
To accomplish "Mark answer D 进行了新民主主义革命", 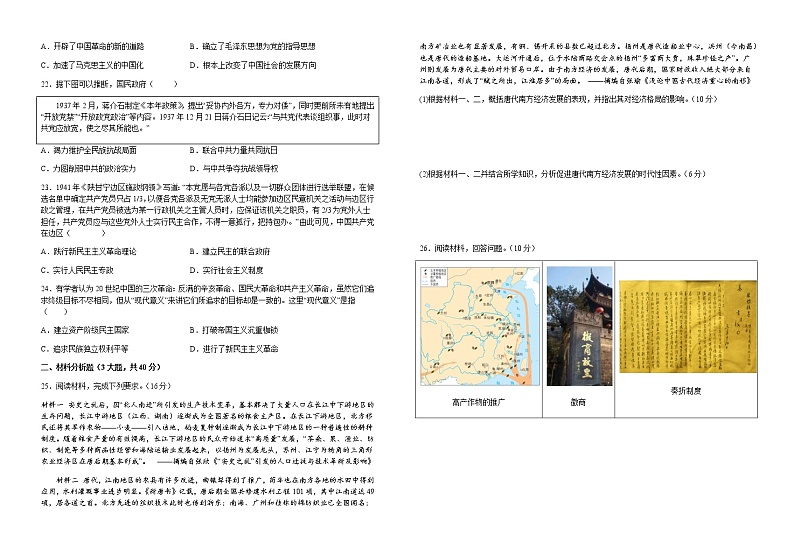I will point(233,348).
